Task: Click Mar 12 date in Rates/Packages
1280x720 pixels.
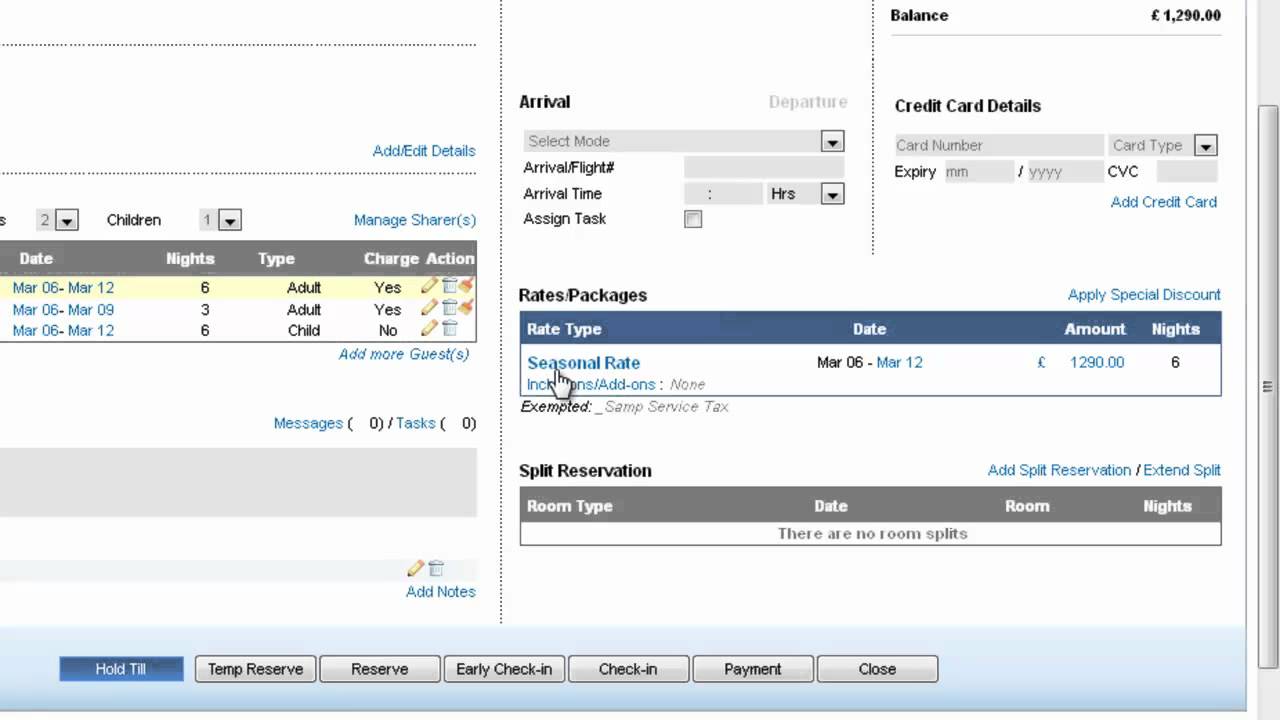Action: pos(900,362)
